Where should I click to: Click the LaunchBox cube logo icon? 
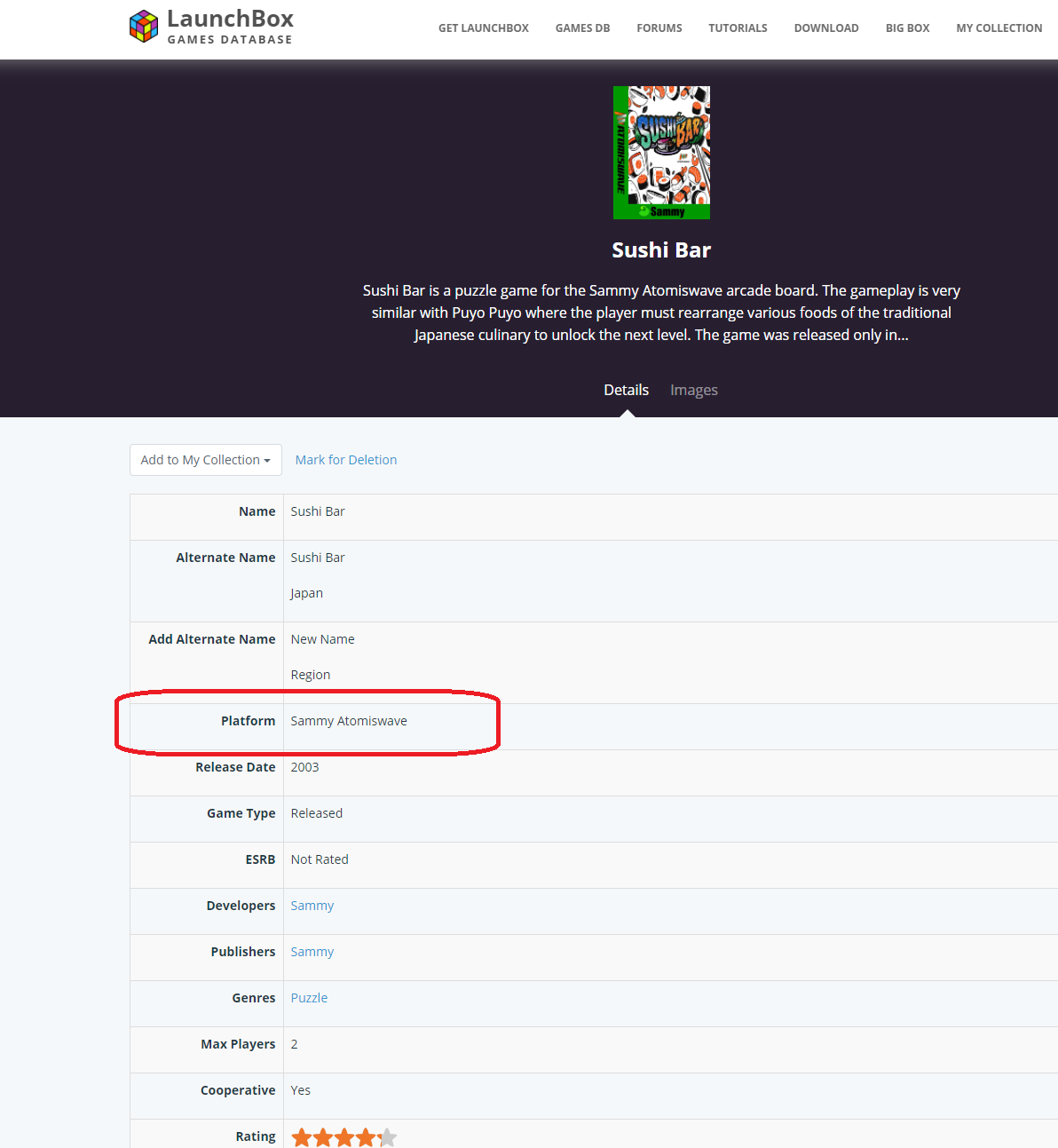tap(144, 27)
